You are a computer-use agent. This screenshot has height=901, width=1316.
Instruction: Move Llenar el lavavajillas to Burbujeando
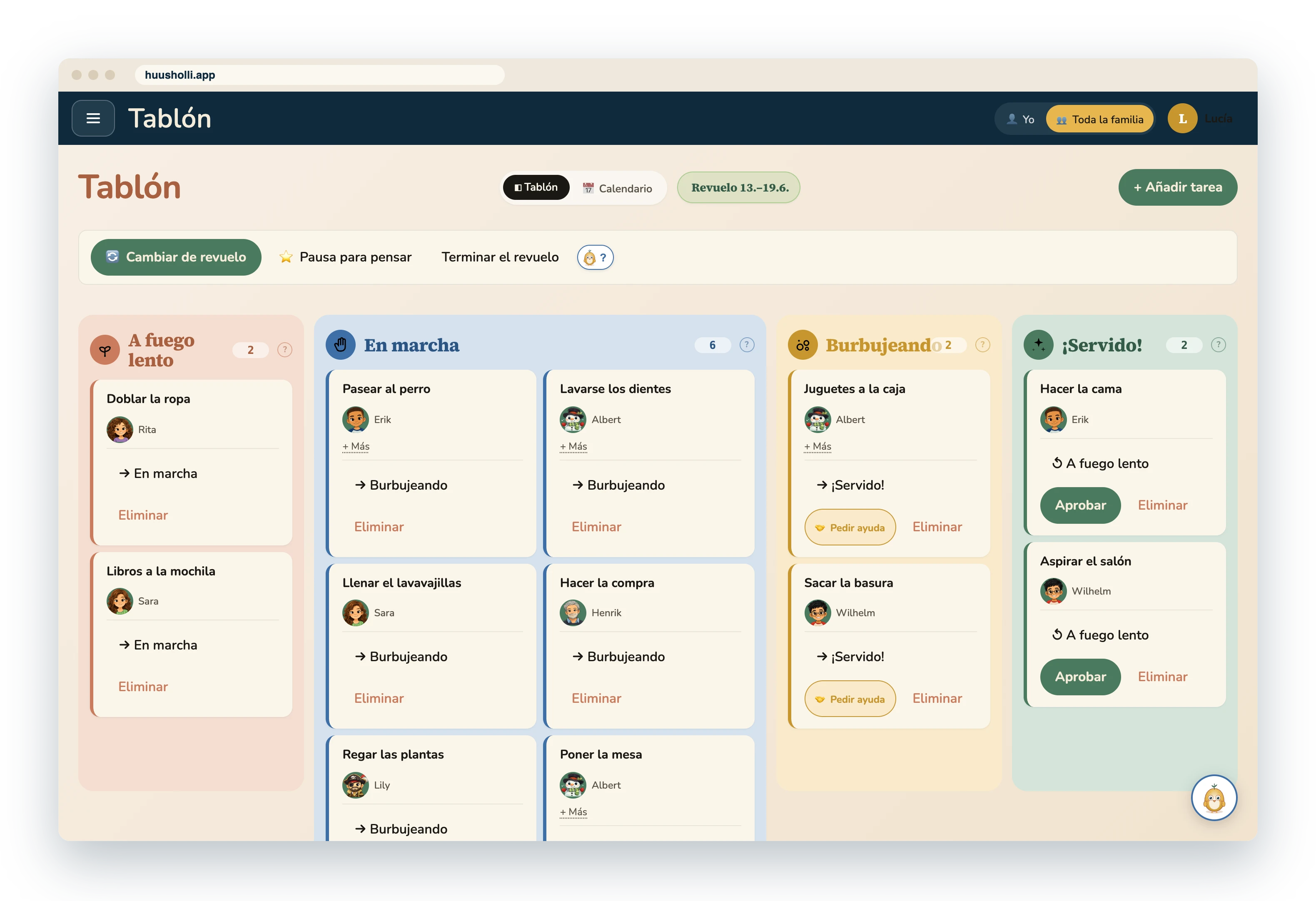tap(401, 657)
